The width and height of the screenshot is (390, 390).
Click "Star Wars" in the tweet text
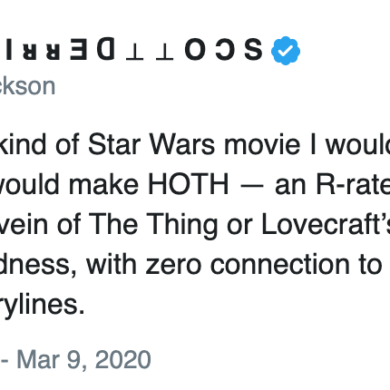[x=152, y=144]
